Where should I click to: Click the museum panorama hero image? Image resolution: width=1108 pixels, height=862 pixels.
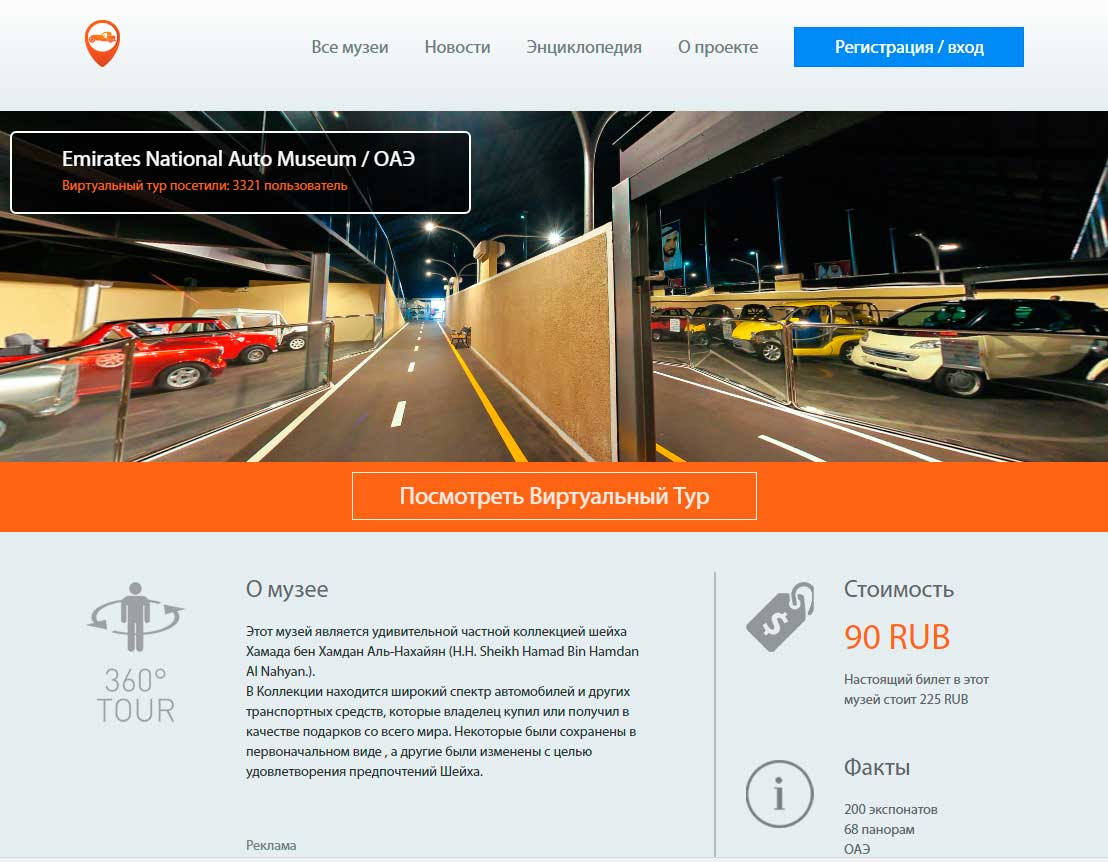click(554, 286)
